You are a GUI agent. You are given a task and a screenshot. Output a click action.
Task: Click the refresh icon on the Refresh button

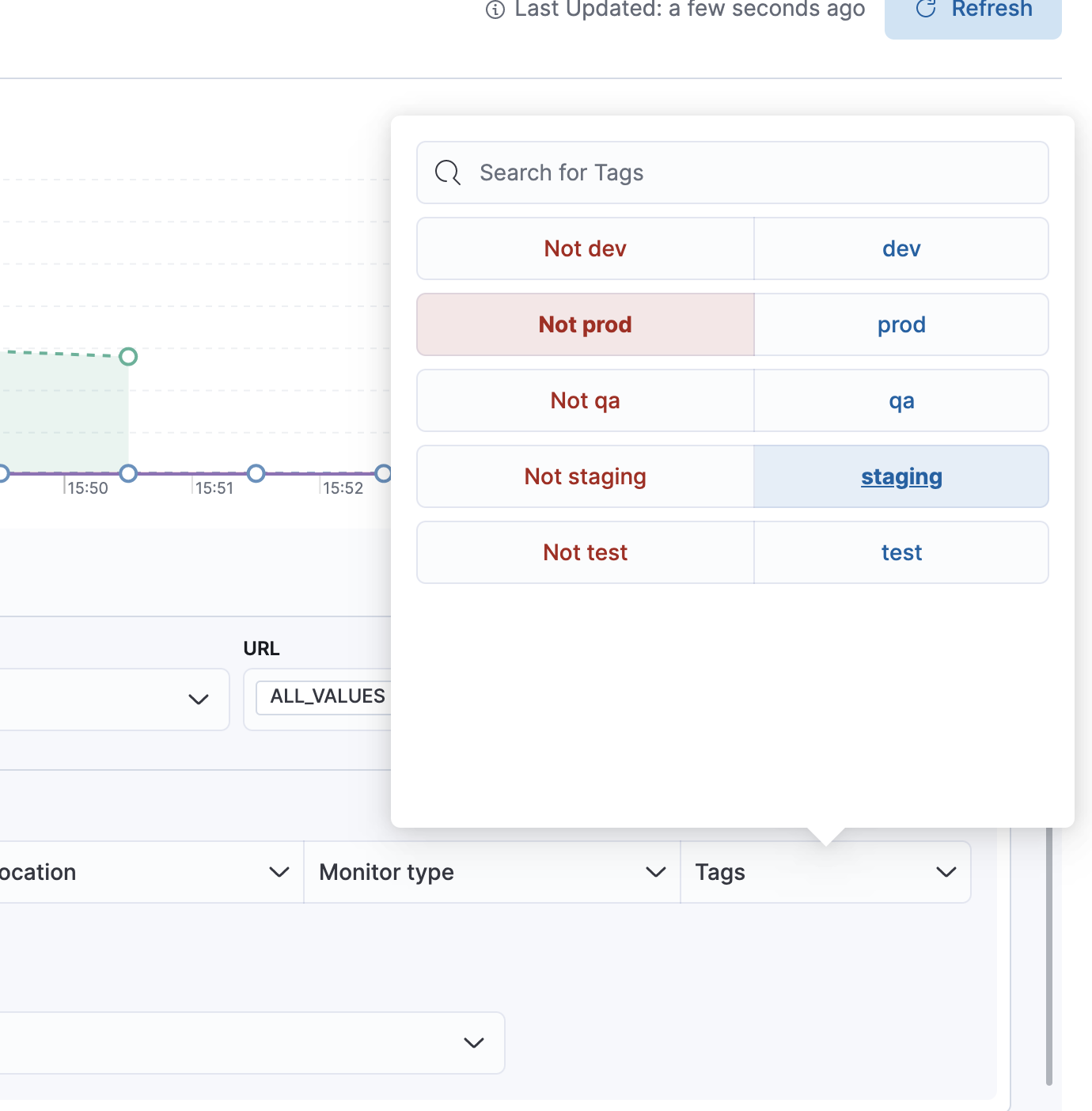(924, 9)
